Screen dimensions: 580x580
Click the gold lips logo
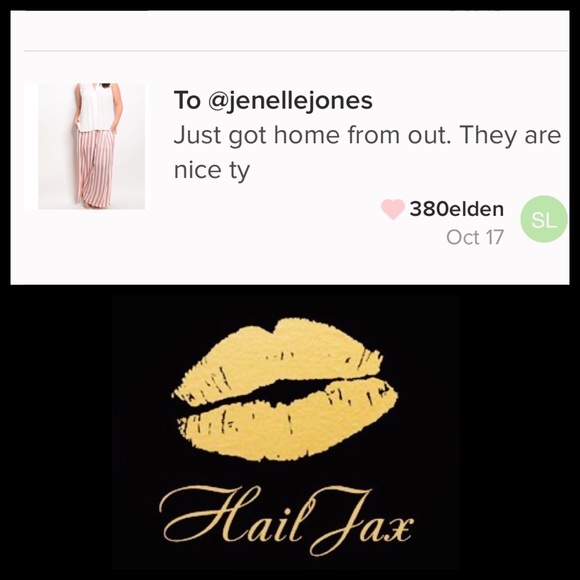(x=285, y=389)
